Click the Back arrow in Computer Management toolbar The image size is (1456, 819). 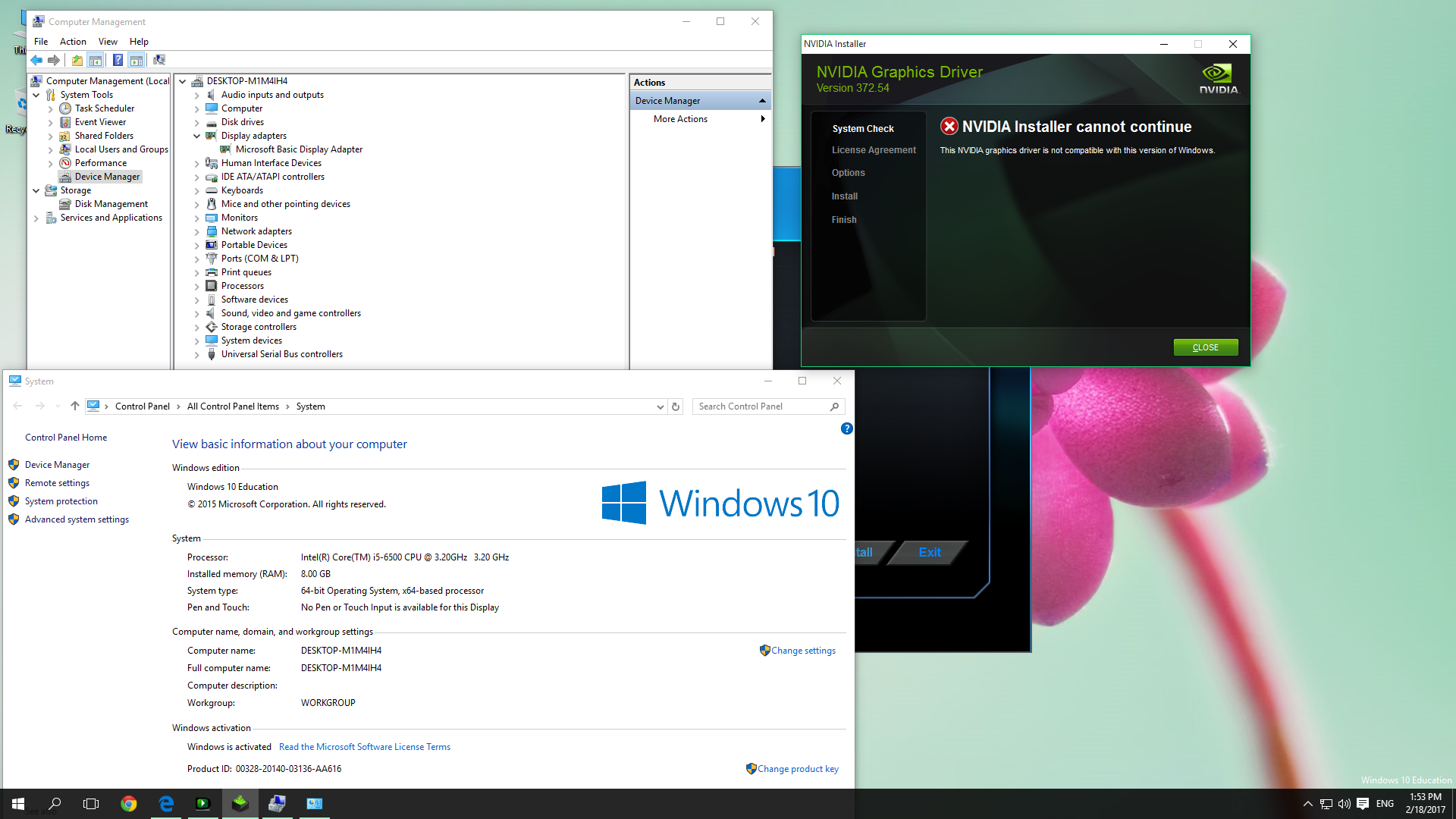tap(36, 60)
